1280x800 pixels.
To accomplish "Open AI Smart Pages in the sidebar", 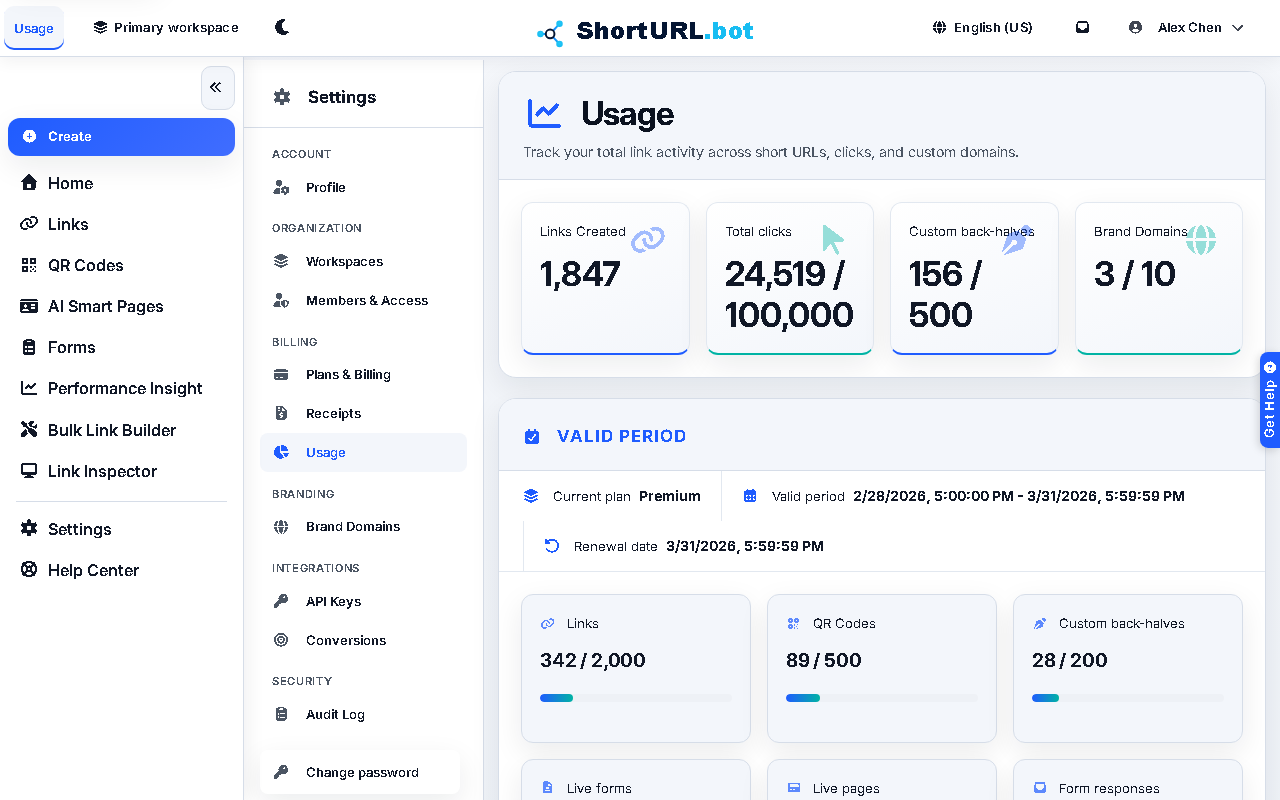I will click(121, 306).
